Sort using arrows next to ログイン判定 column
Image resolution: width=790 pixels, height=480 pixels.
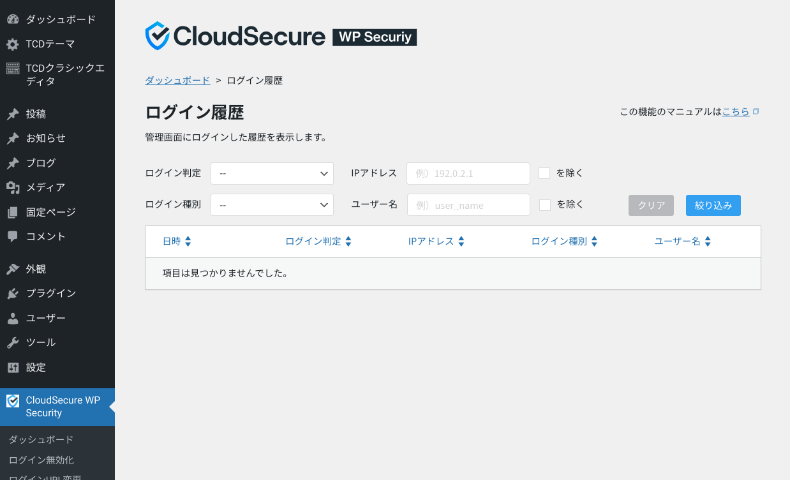(x=348, y=241)
